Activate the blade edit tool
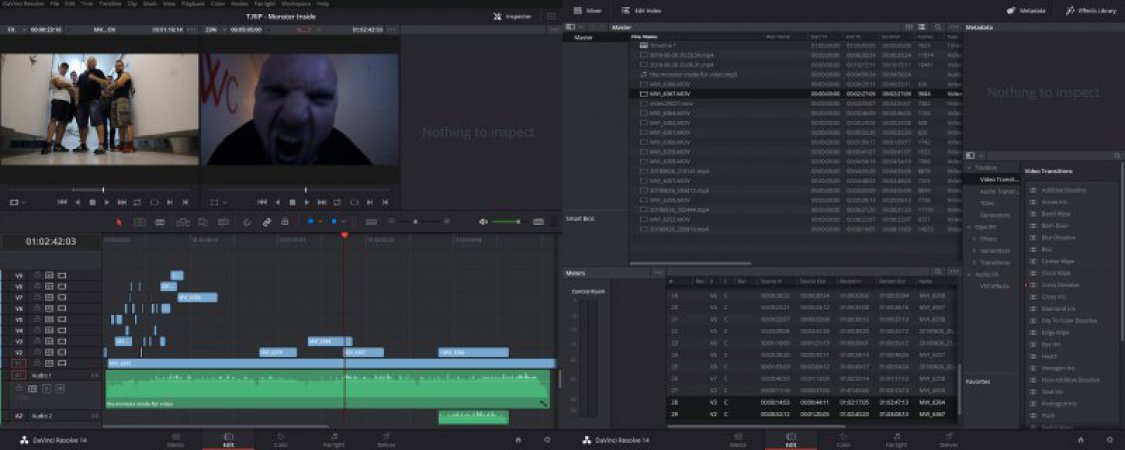 click(x=159, y=222)
